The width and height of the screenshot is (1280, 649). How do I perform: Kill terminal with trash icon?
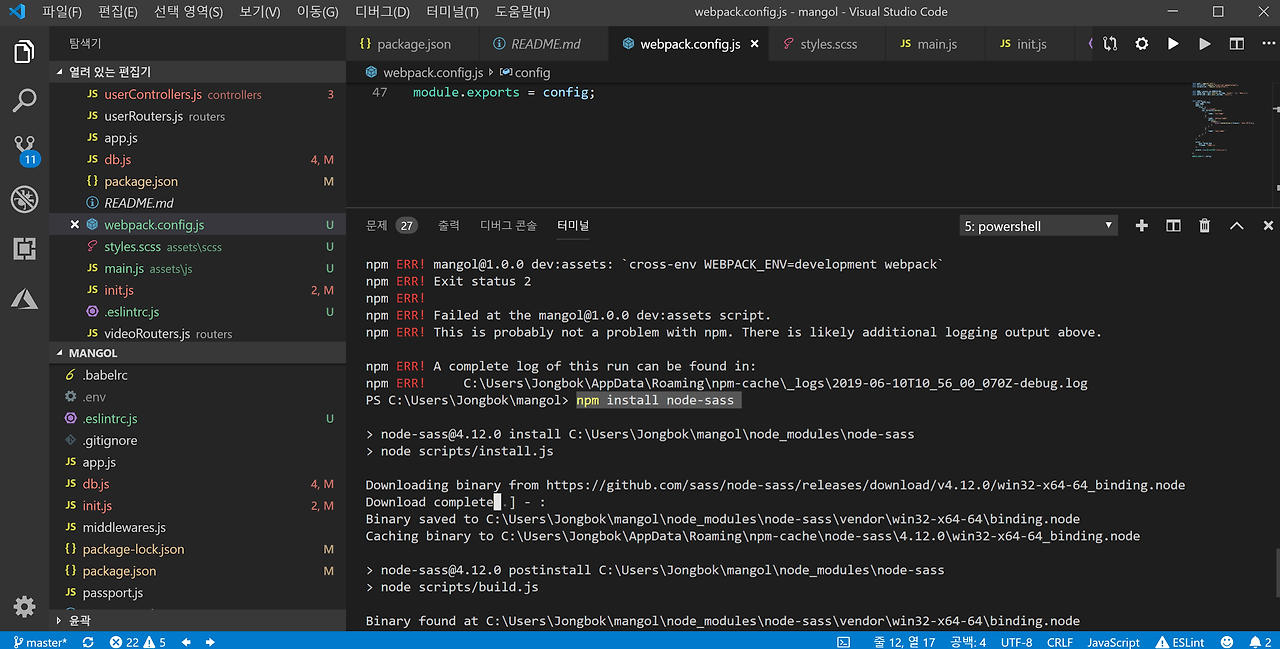(1205, 226)
